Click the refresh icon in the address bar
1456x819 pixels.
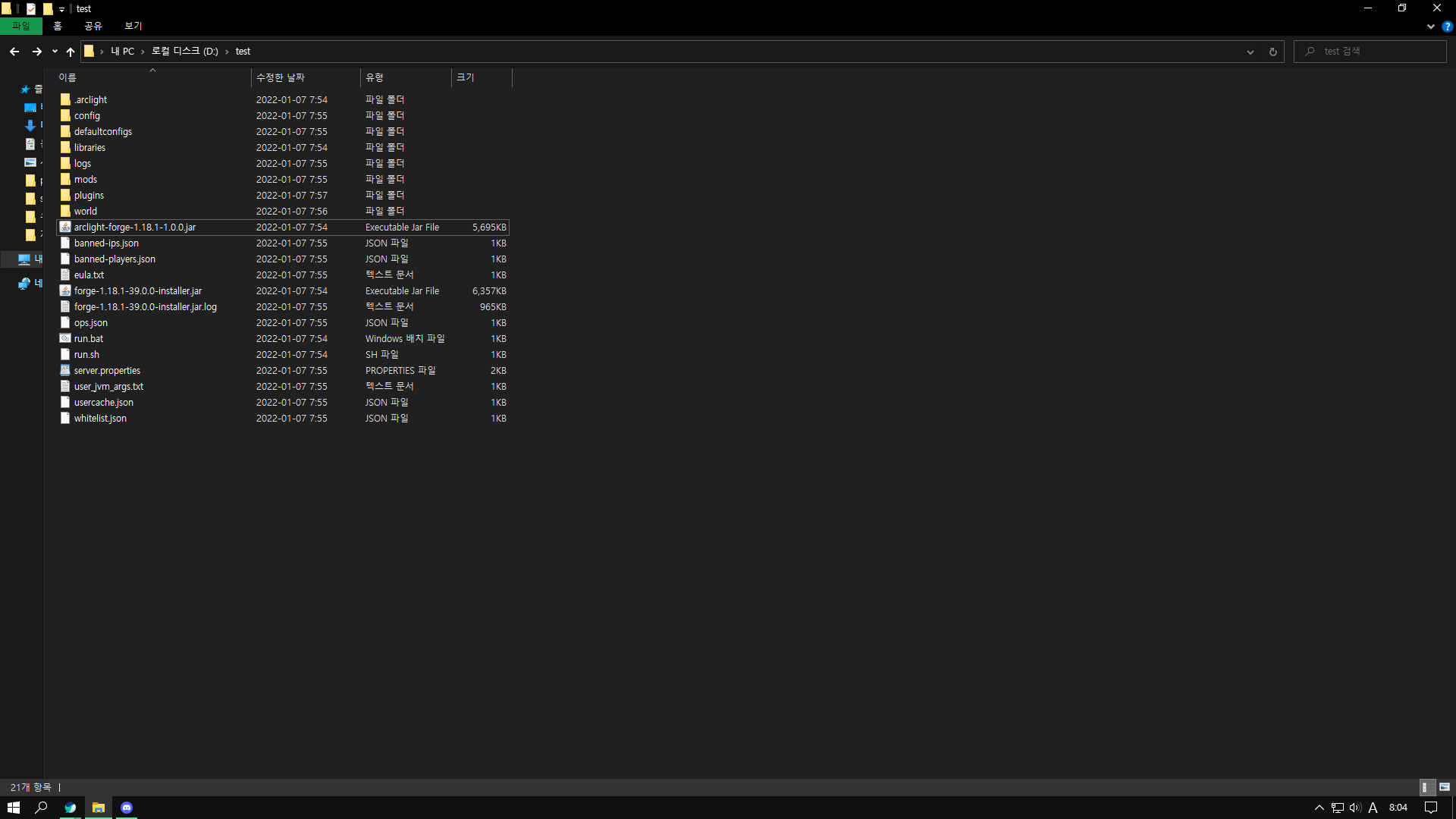point(1272,51)
